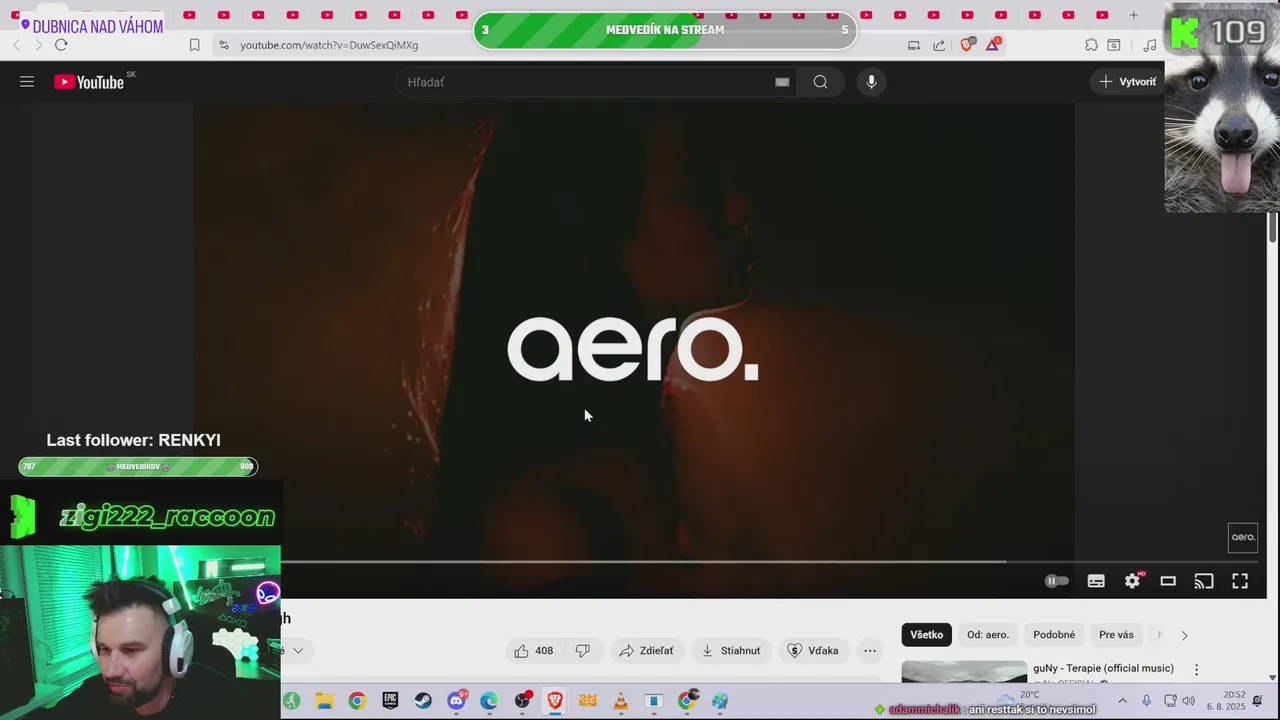Open Steam from the taskbar
1280x720 pixels.
coord(423,701)
